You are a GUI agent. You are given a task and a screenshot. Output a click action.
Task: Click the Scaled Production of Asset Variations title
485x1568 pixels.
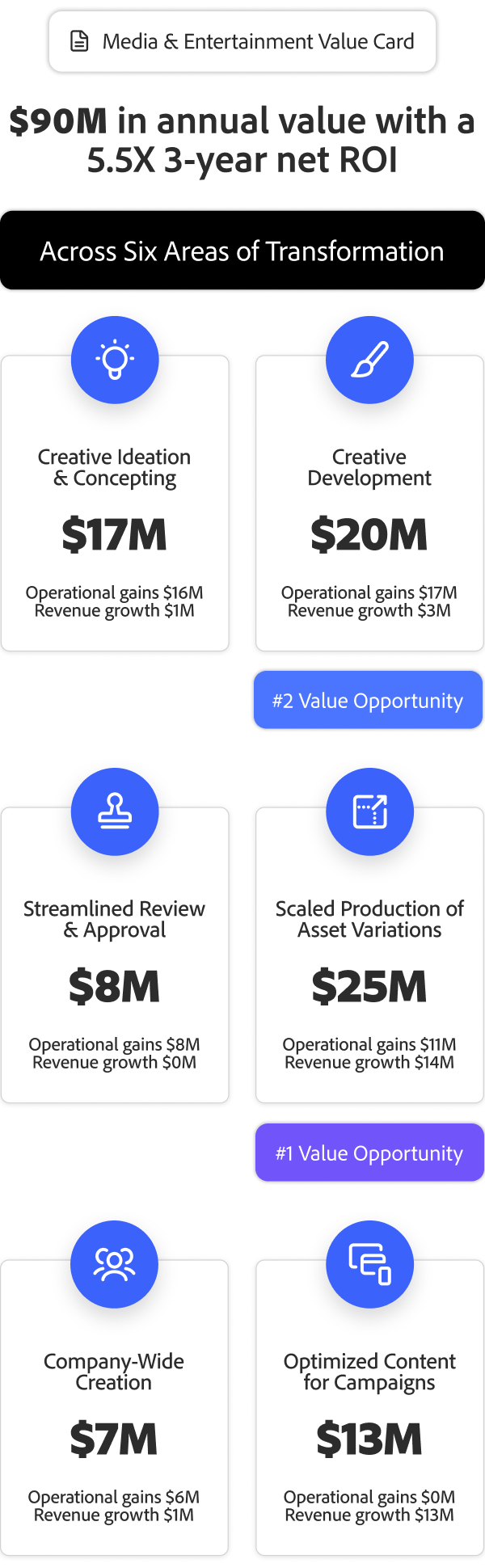coord(369,919)
